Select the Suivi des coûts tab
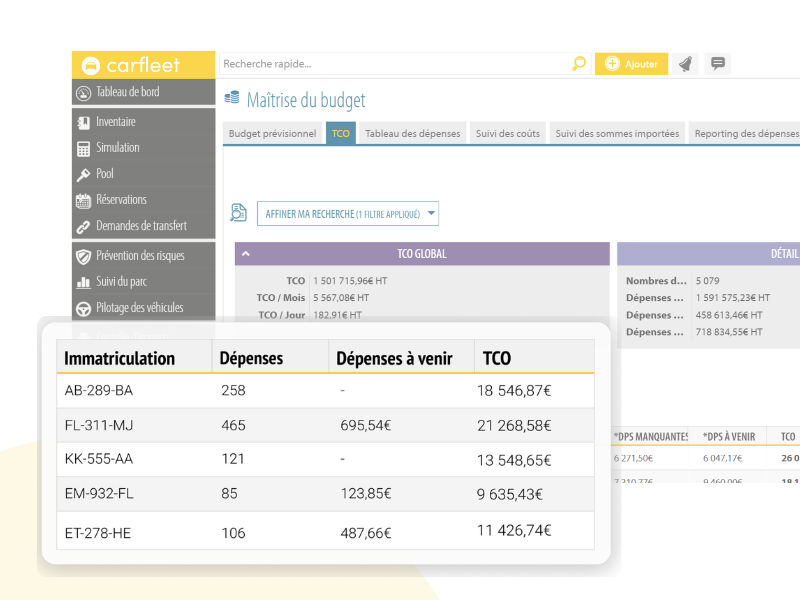The height and width of the screenshot is (600, 800). tap(507, 133)
